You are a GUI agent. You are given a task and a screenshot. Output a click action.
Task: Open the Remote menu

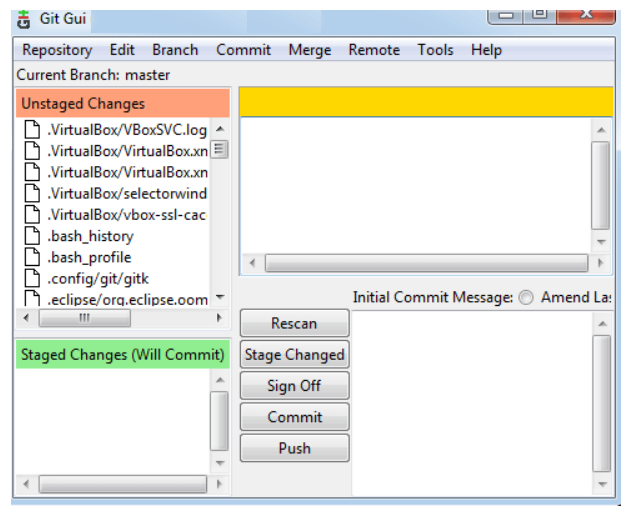pyautogui.click(x=374, y=50)
